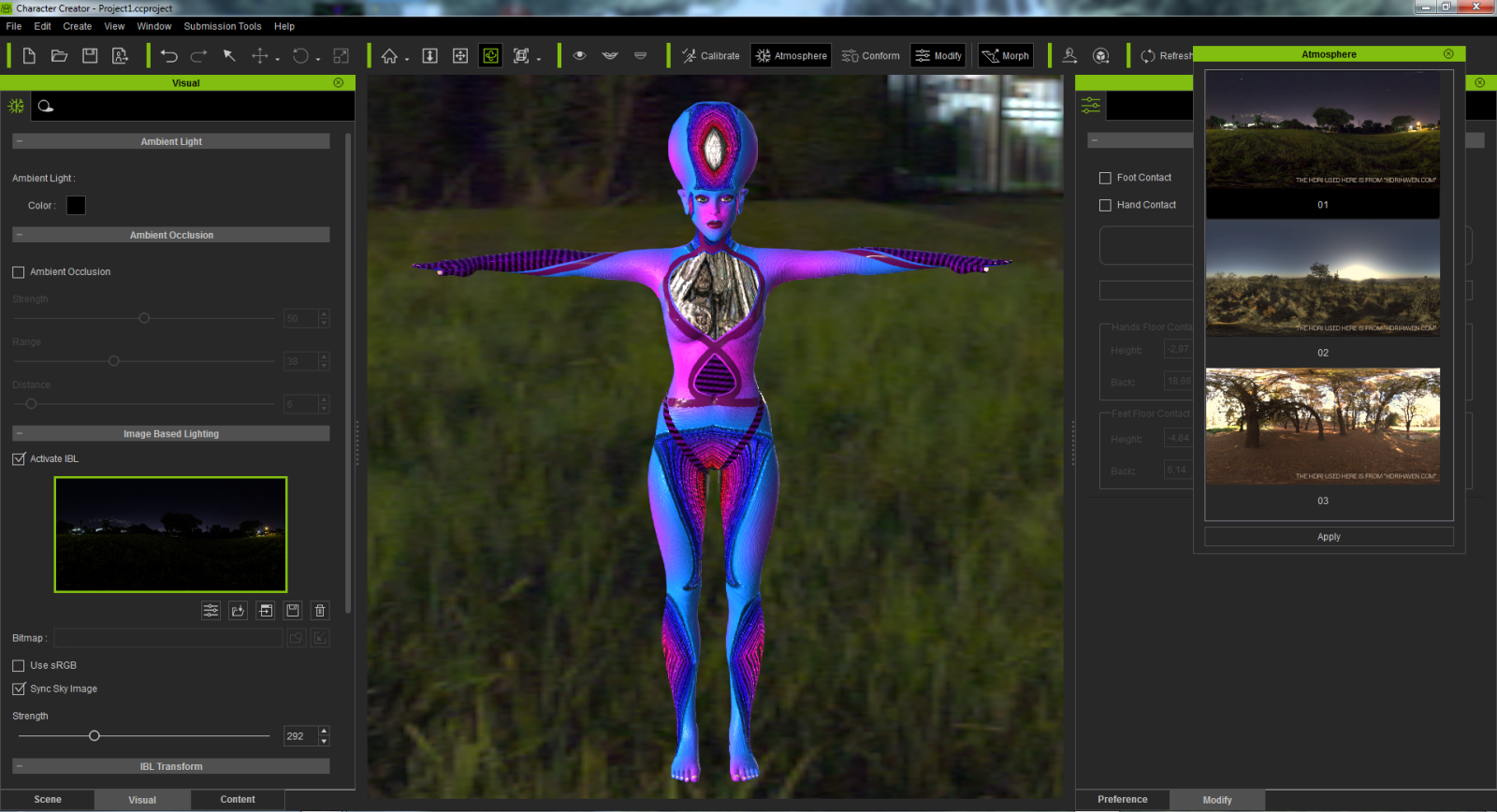Viewport: 1497px width, 812px height.
Task: Click the pan camera icon
Action: (460, 56)
